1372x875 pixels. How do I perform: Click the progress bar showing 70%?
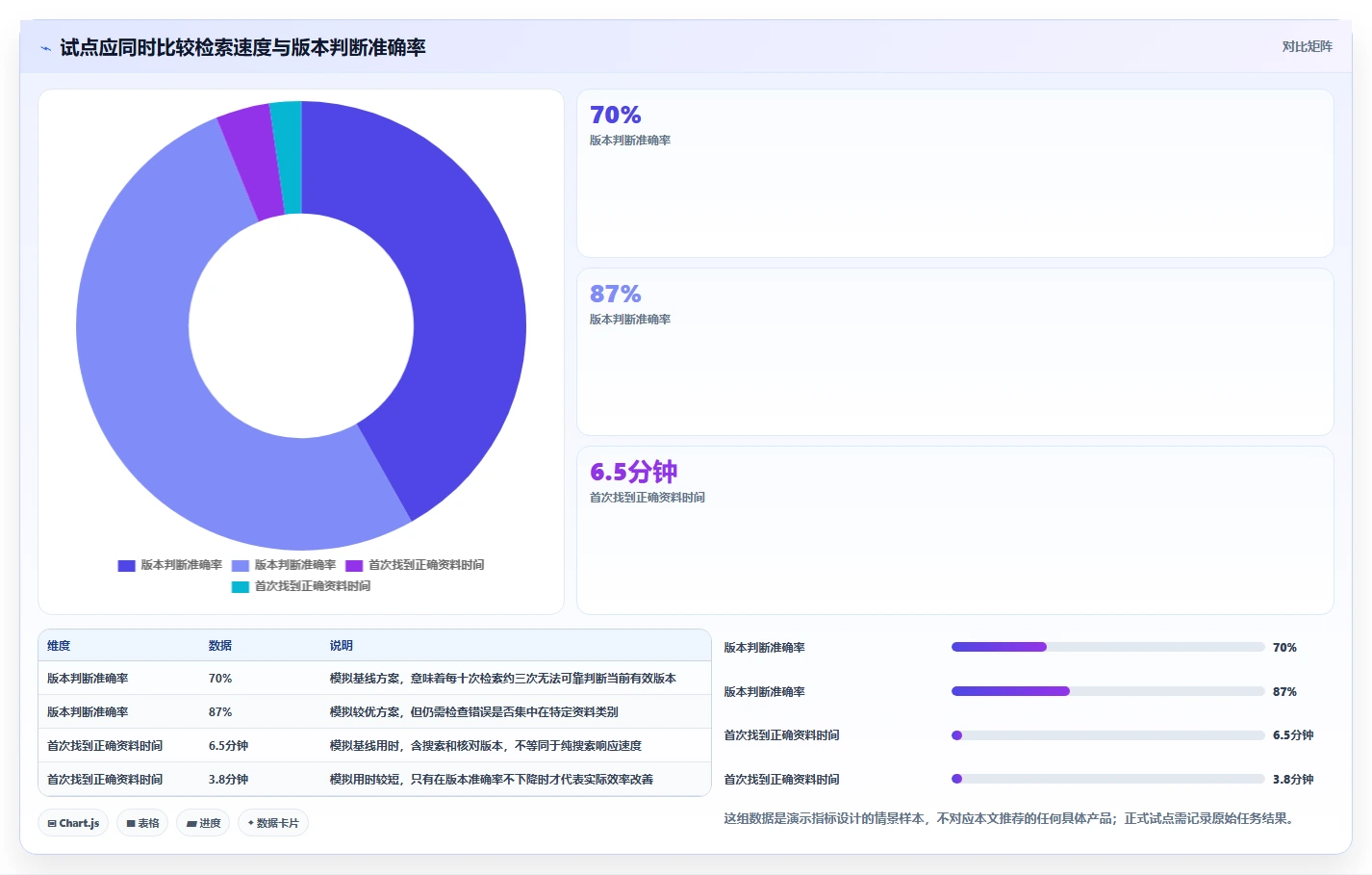1107,647
